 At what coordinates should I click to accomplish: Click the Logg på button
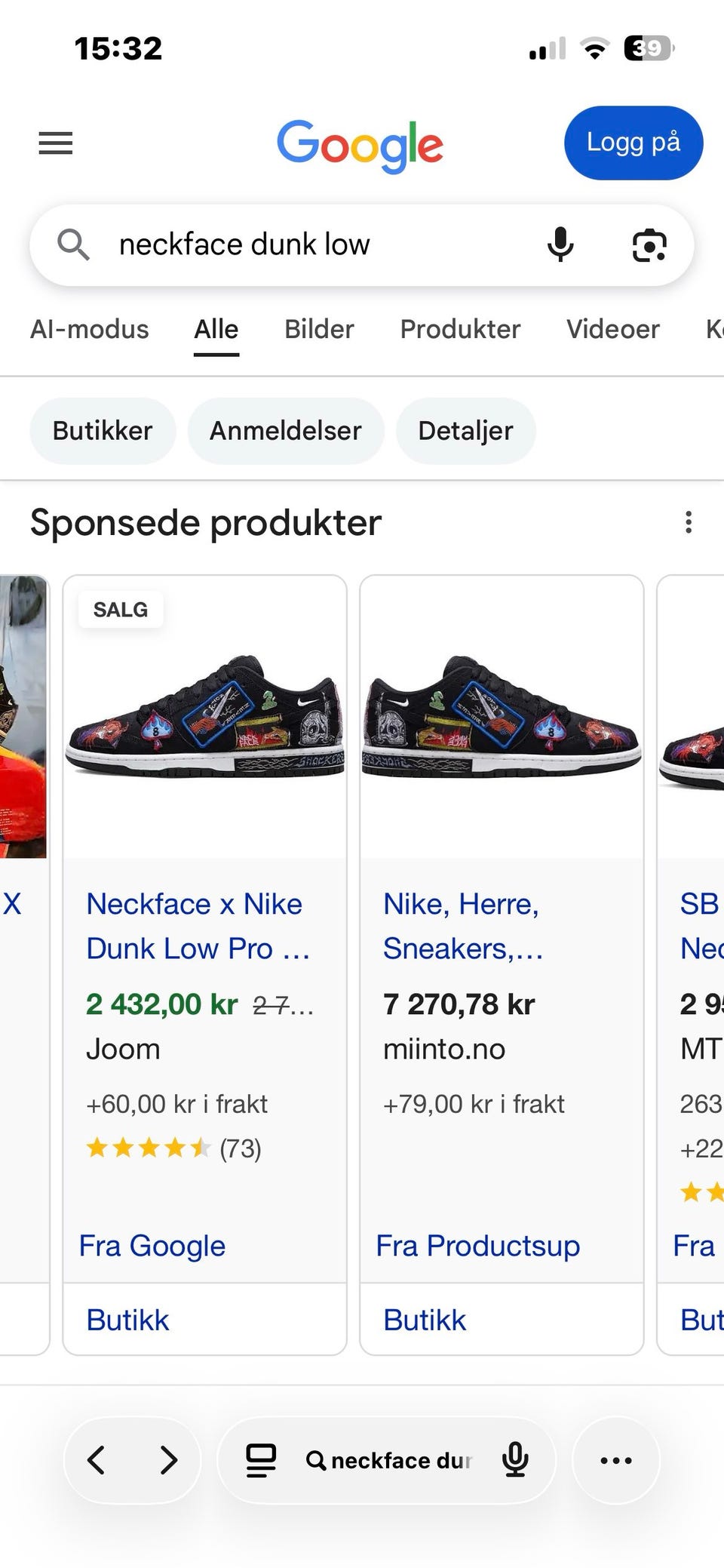click(633, 143)
